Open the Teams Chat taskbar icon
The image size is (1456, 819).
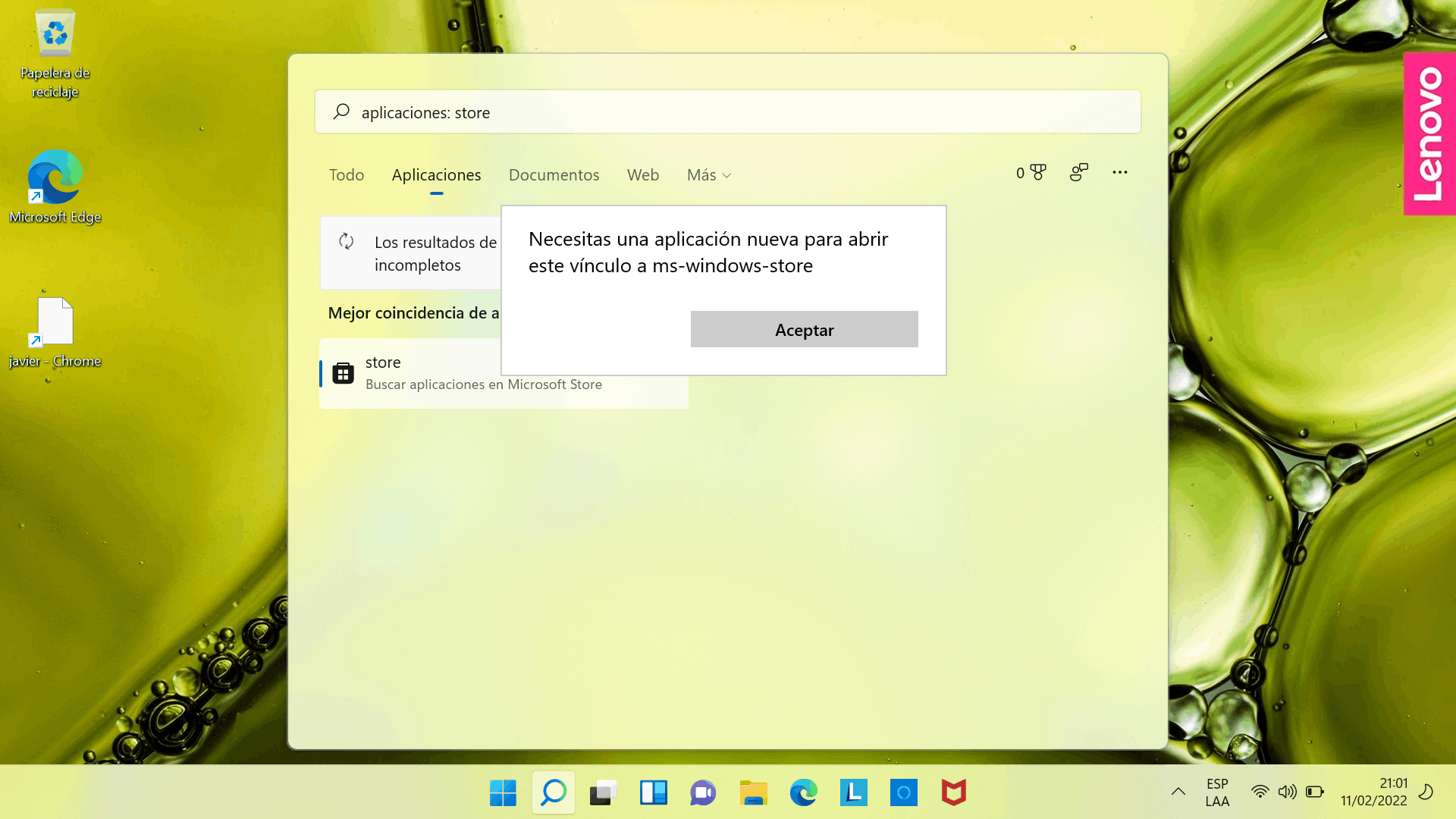coord(703,792)
